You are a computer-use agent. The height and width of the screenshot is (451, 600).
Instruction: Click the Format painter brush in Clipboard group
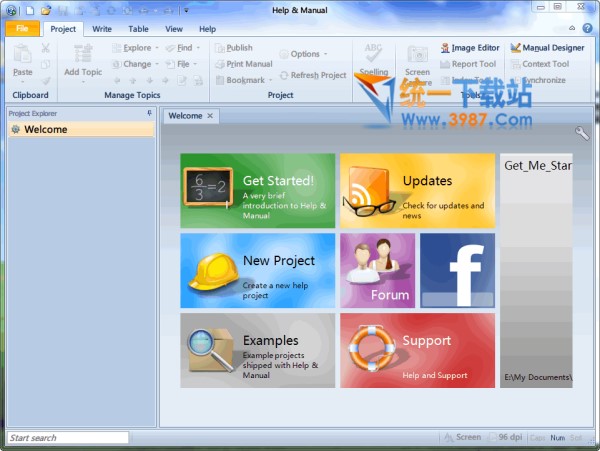(x=46, y=80)
